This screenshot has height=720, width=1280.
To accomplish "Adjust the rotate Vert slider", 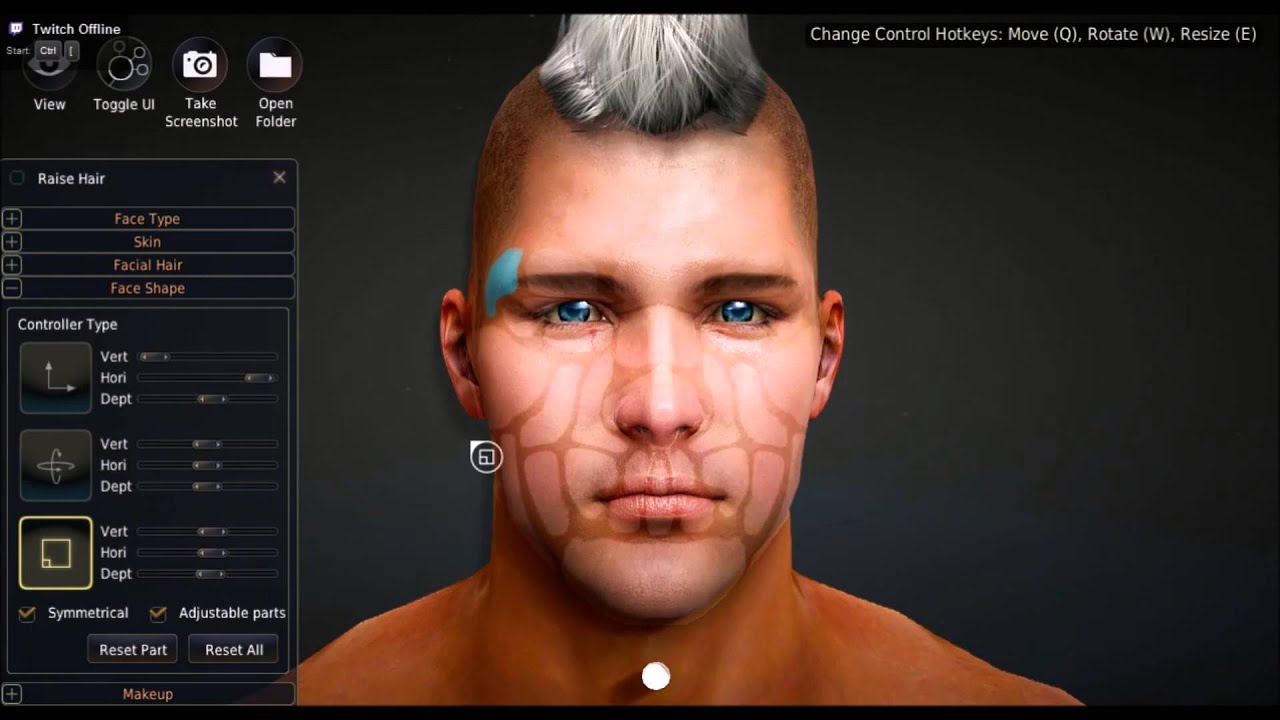I will [x=207, y=444].
